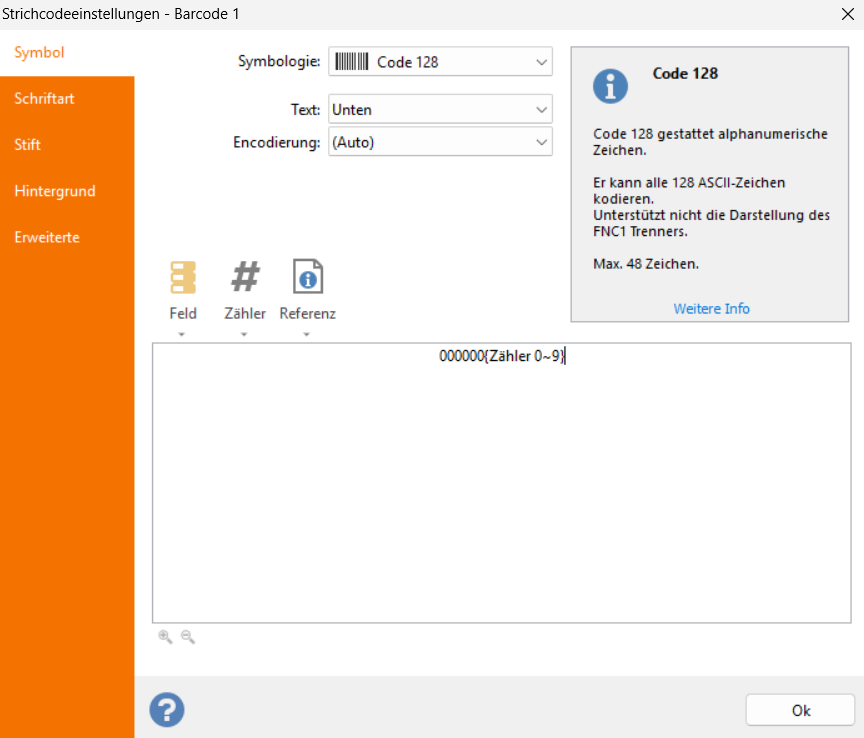Select the Erweiterte tab
This screenshot has height=738, width=864.
pyautogui.click(x=47, y=237)
